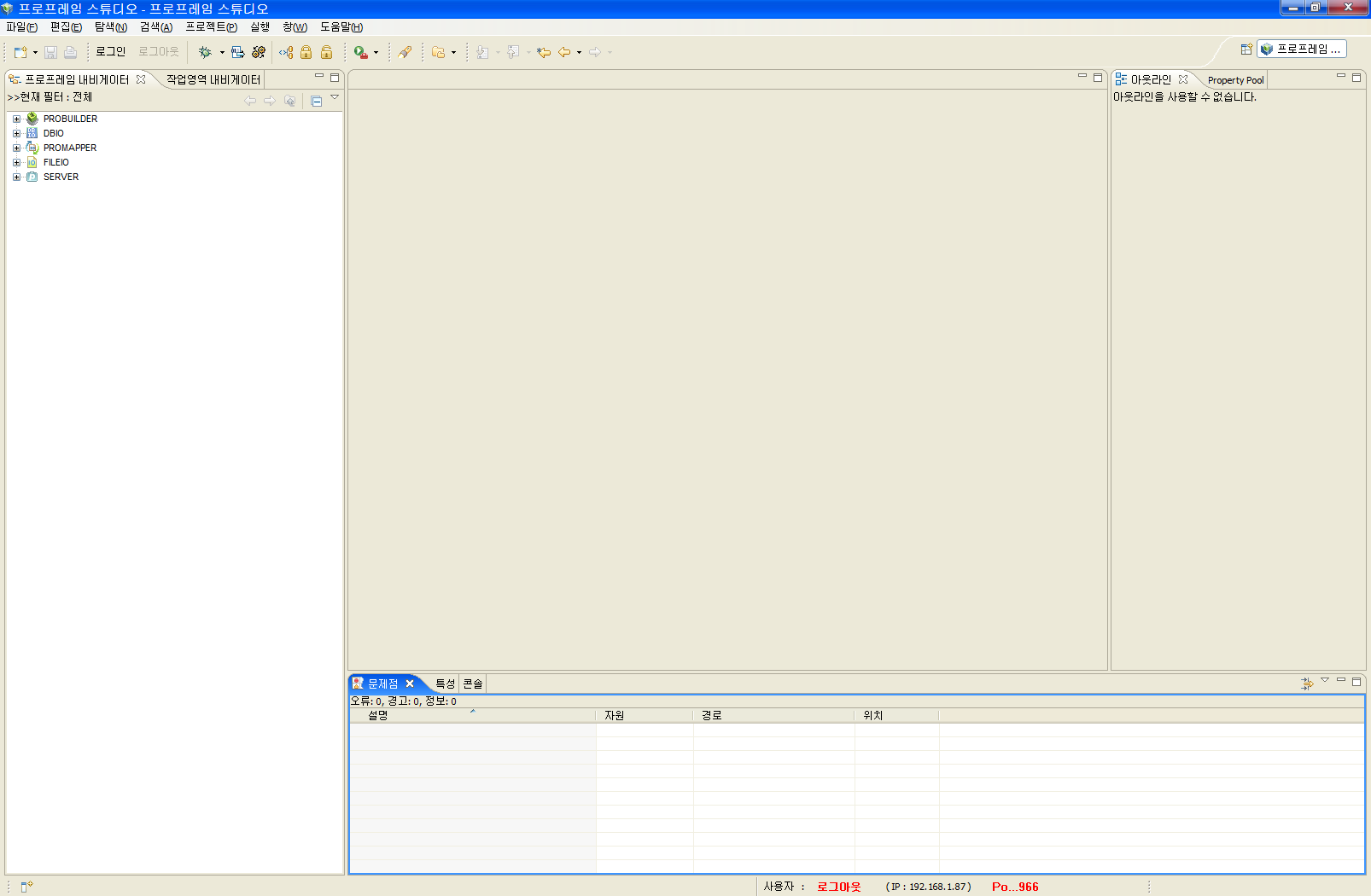
Task: Click the Problems panel filter icon
Action: pos(1308,683)
